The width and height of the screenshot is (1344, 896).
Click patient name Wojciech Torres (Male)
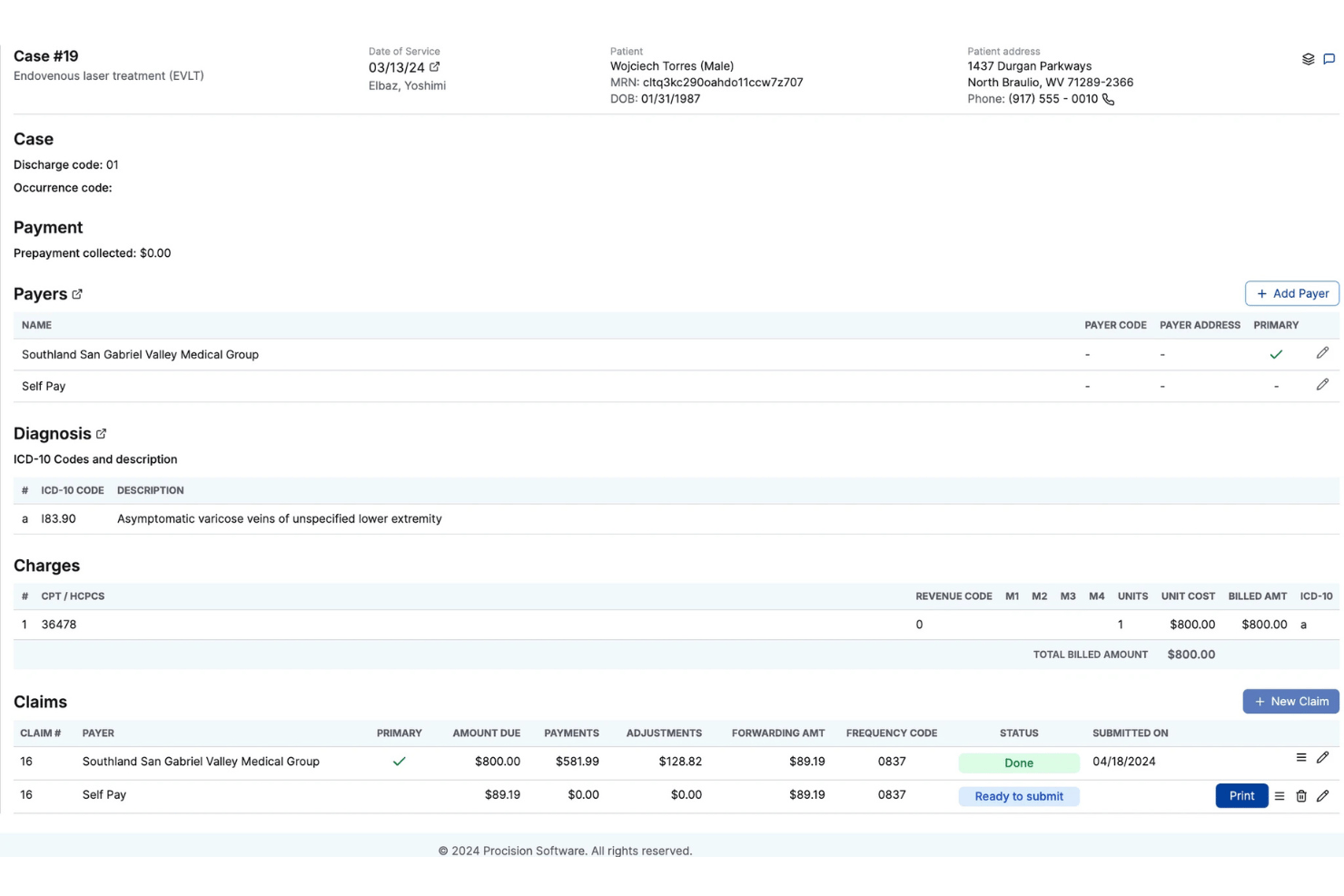click(x=672, y=66)
